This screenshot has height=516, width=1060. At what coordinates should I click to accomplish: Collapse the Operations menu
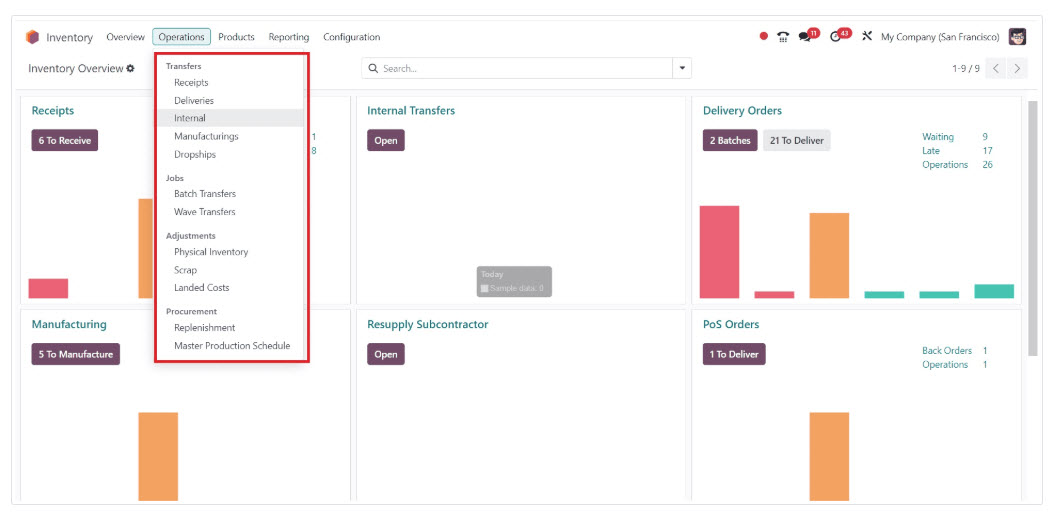click(181, 37)
